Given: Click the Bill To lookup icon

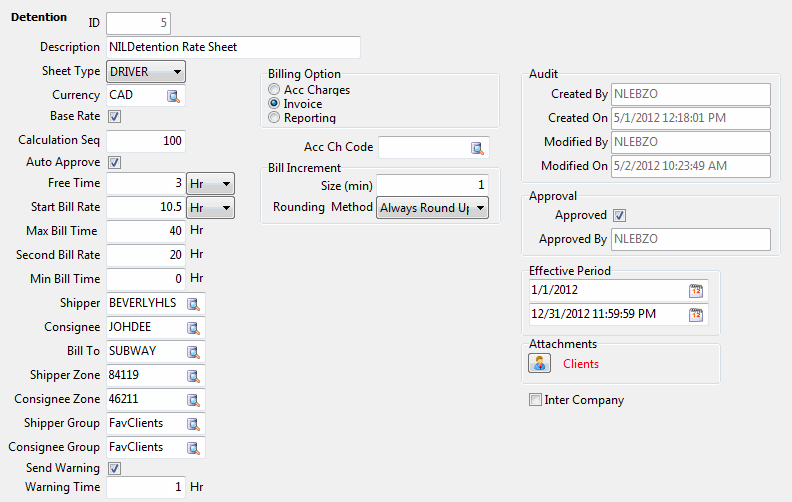Looking at the screenshot, I should click(193, 351).
